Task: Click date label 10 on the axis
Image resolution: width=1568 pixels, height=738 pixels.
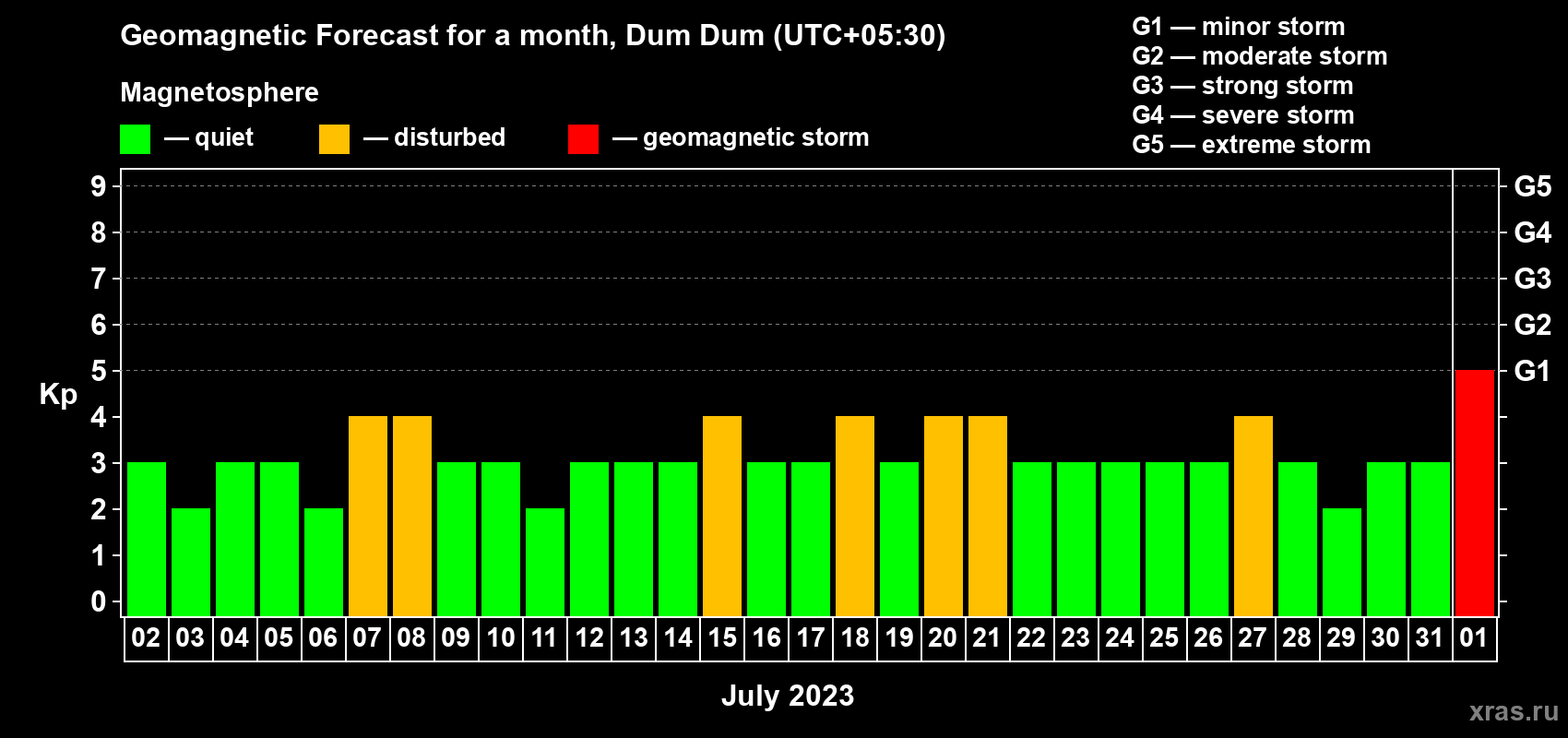Action: point(501,638)
